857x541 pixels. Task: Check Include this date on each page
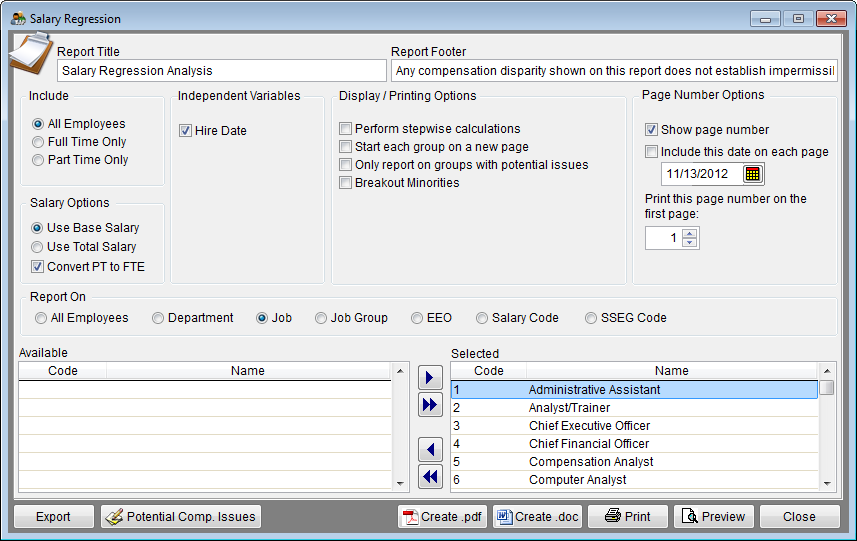coord(651,151)
